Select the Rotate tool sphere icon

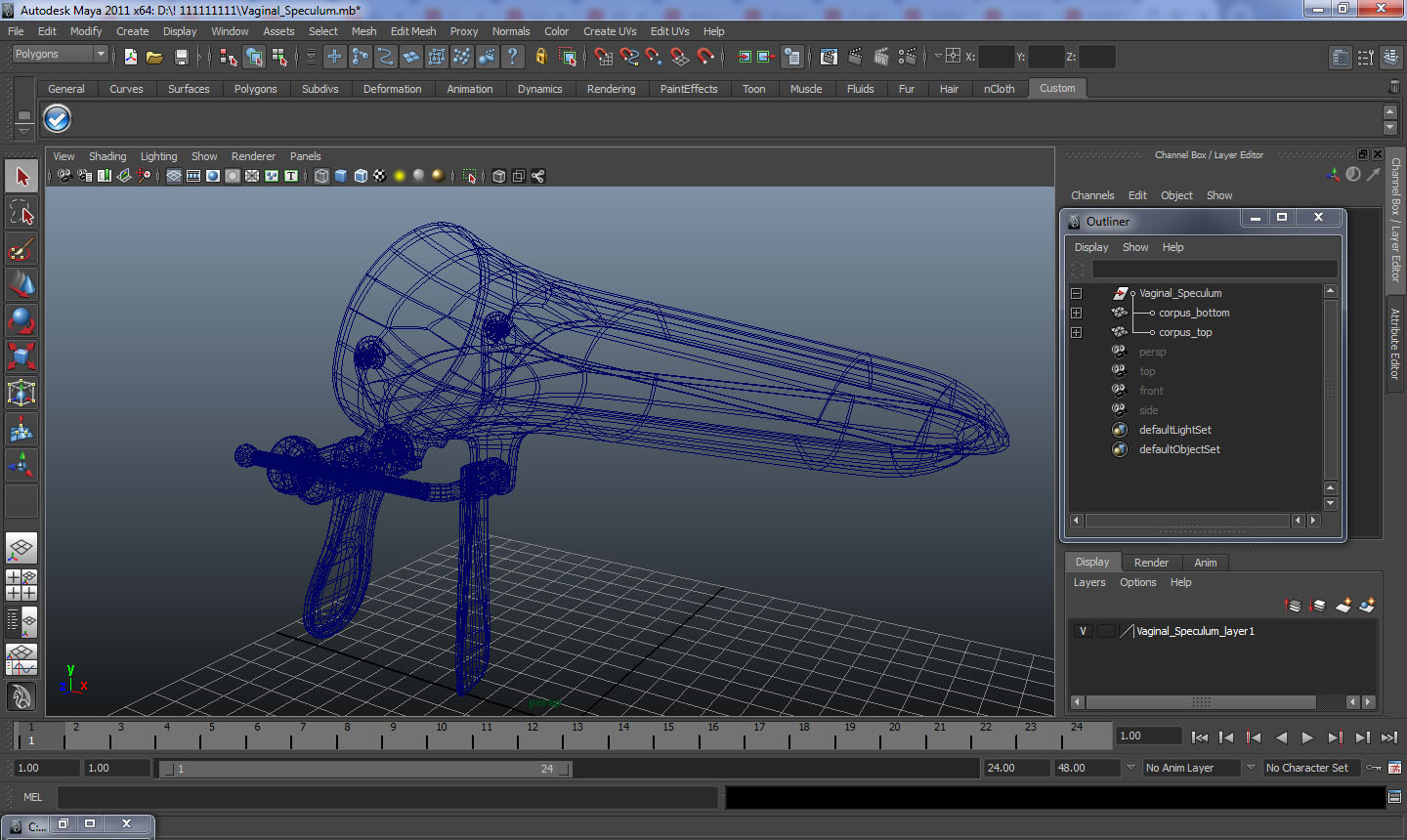21,320
